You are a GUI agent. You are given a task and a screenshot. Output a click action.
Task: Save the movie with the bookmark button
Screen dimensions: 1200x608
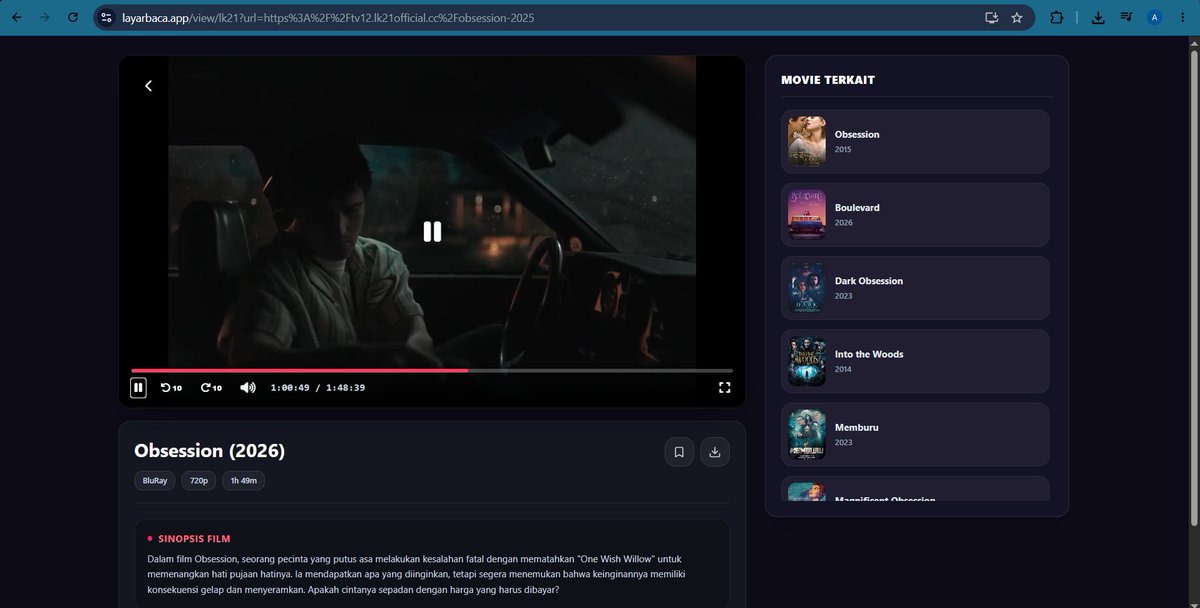679,452
